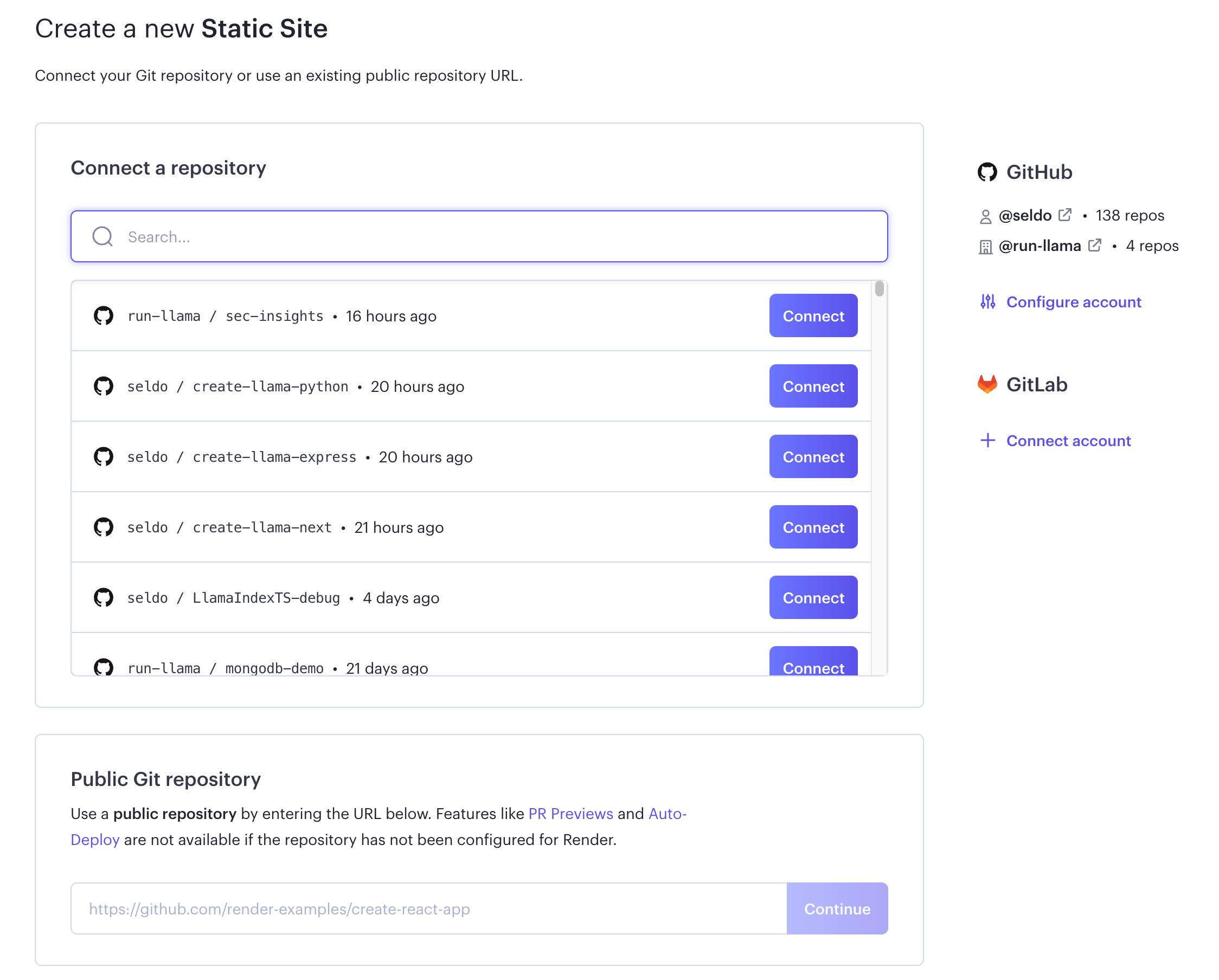The image size is (1219, 980).
Task: Click the Configure account sliders icon
Action: (988, 302)
